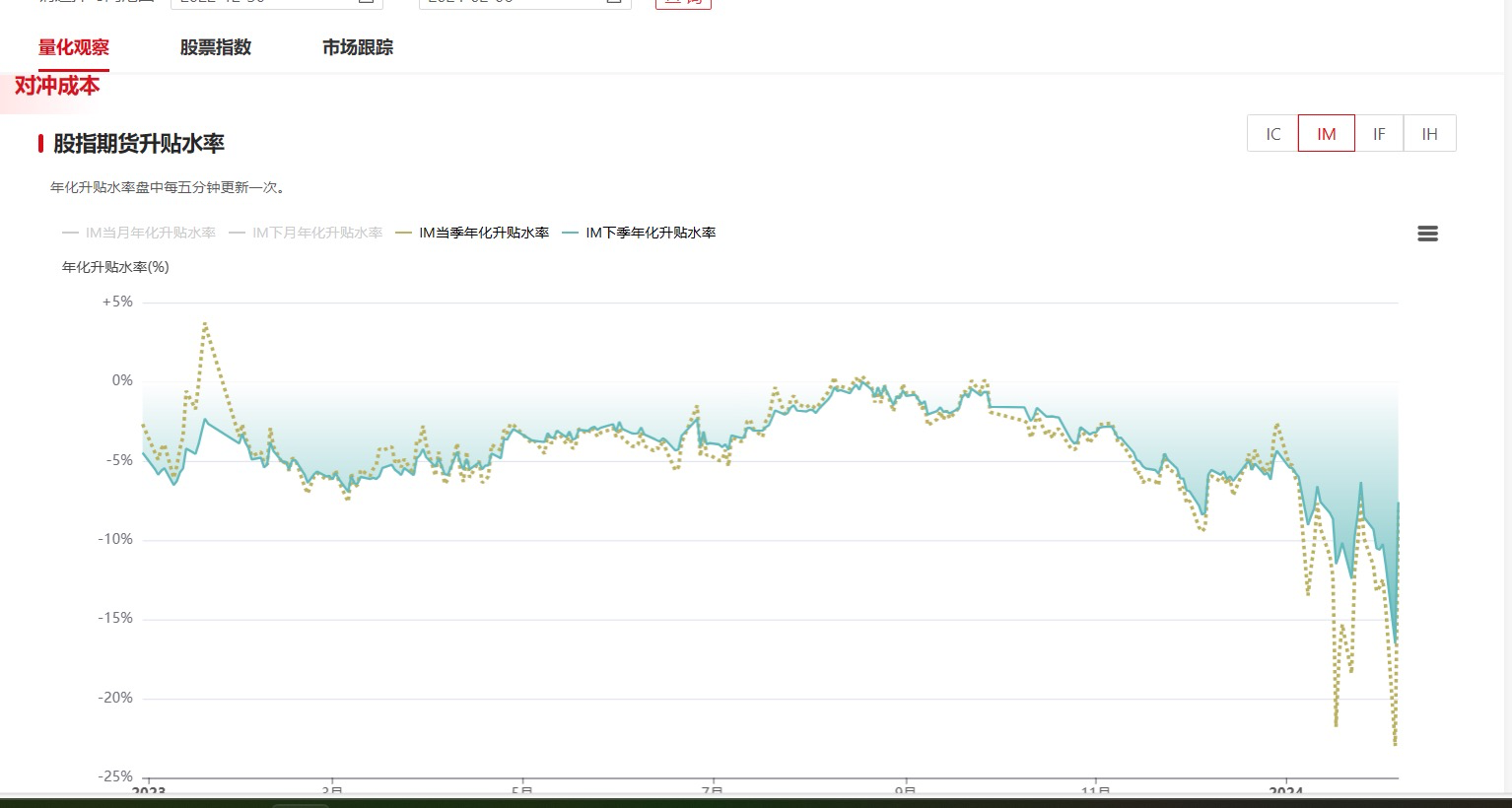1512x808 pixels.
Task: Select the IC futures button
Action: pyautogui.click(x=1272, y=133)
